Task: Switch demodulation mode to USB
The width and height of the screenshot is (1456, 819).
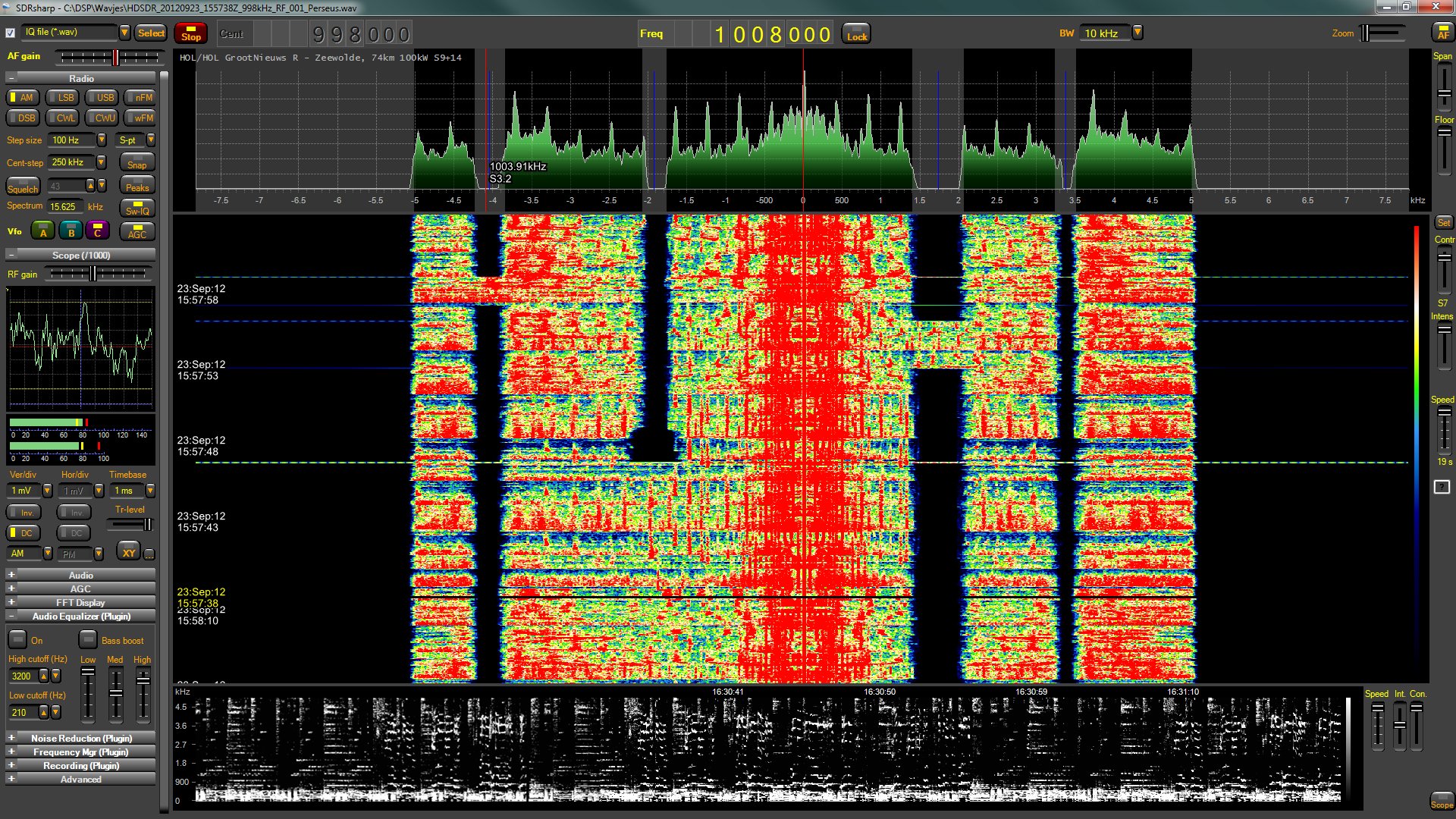Action: pos(101,98)
